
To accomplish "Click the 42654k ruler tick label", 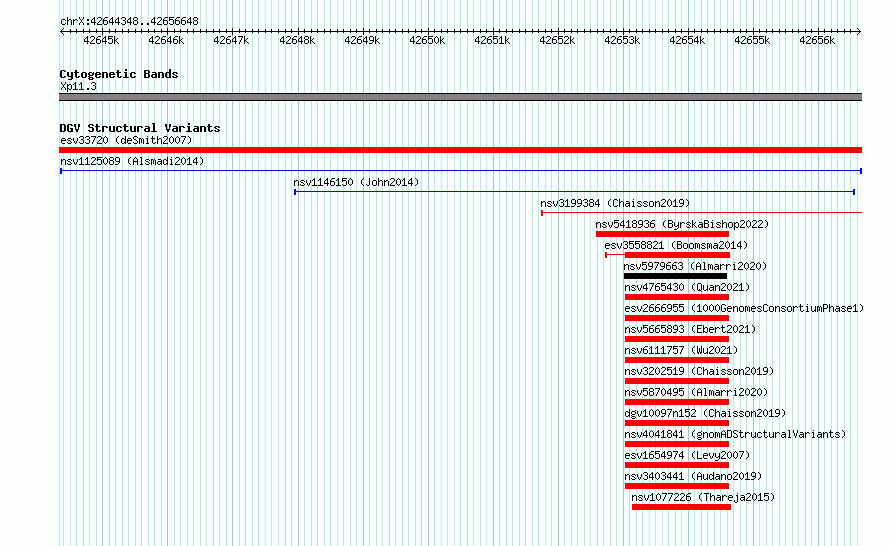I will [x=687, y=40].
